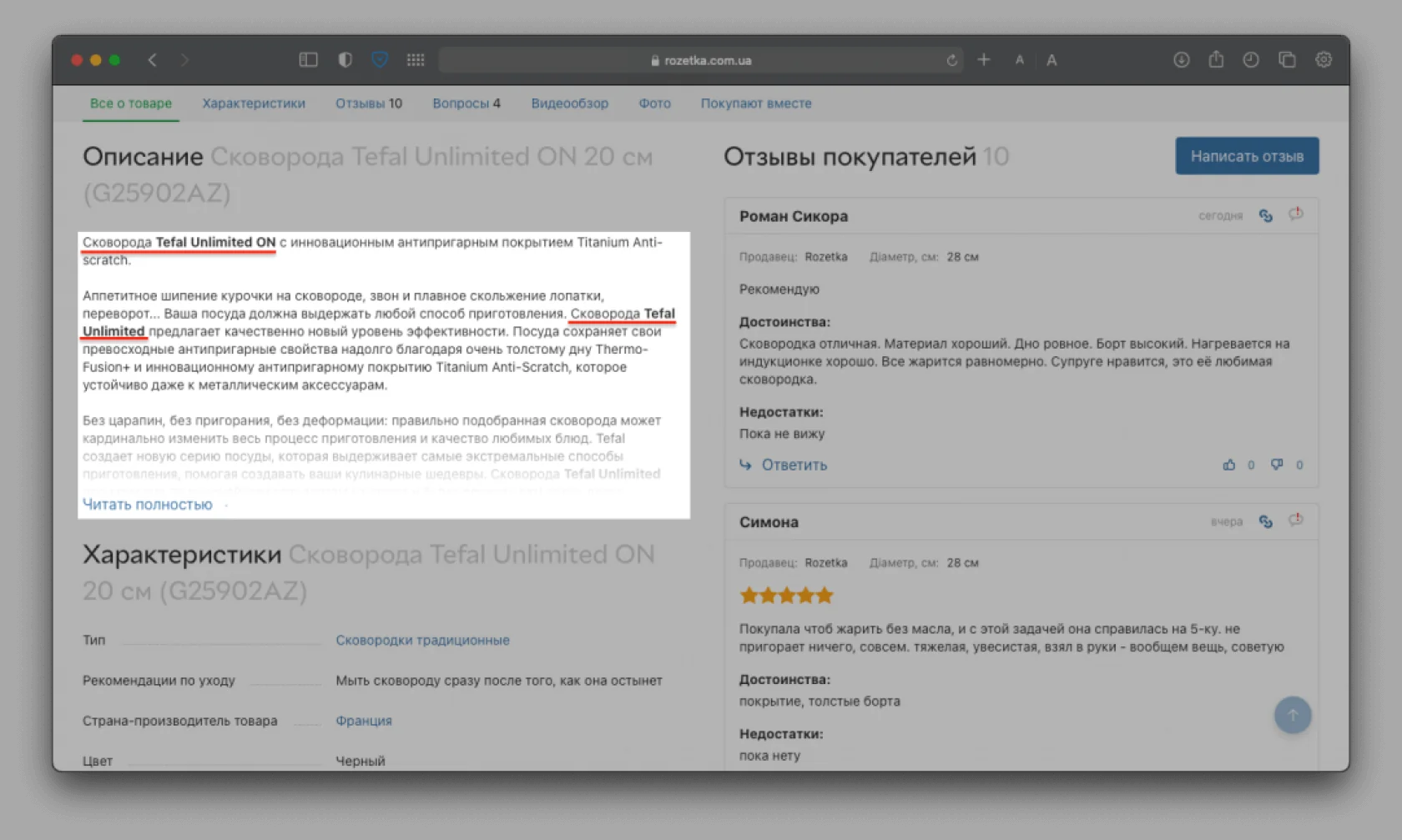Image resolution: width=1402 pixels, height=840 pixels.
Task: Click the 'Описание' section heading
Action: 143,157
